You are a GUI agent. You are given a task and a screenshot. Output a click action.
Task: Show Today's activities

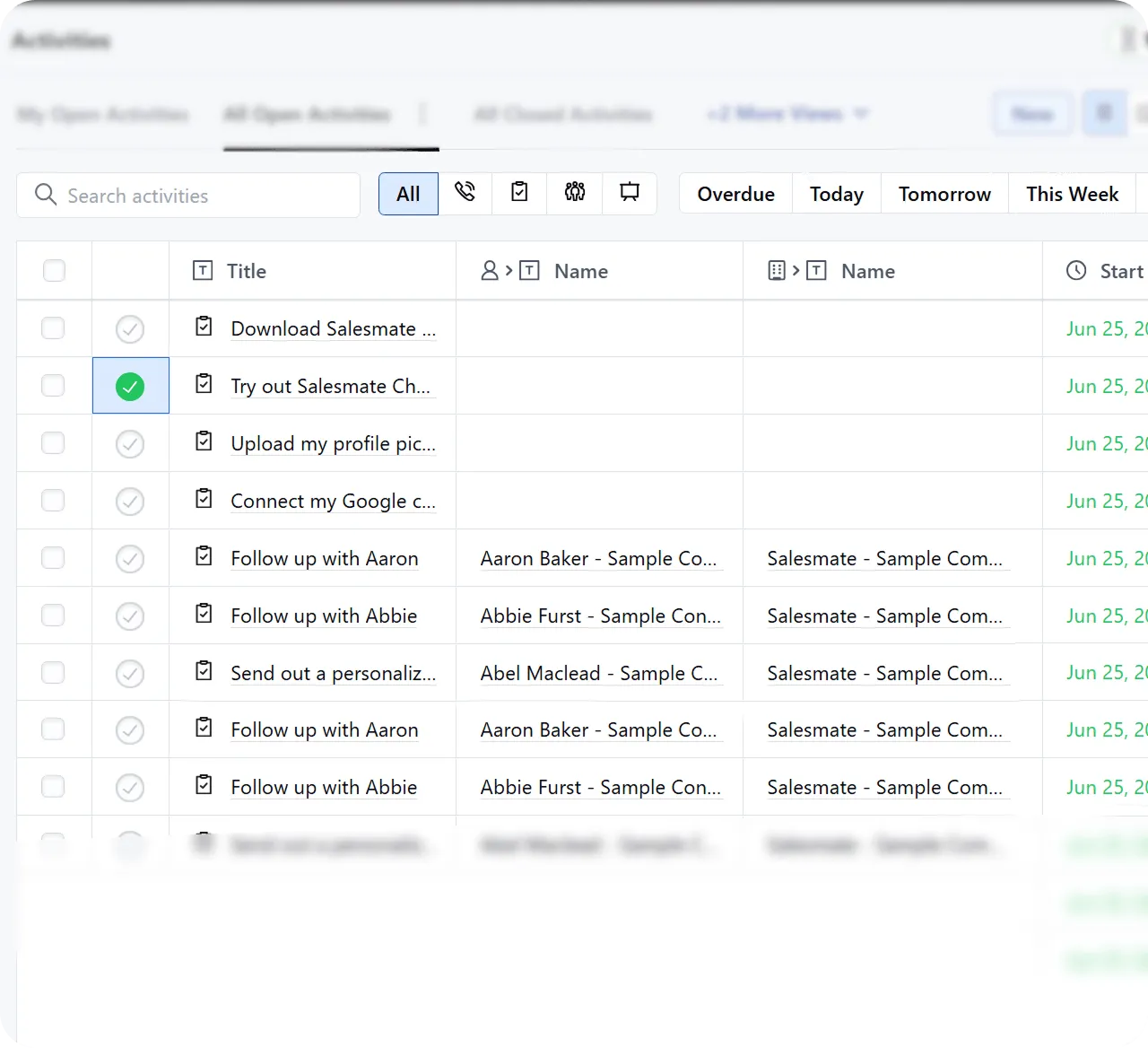(x=837, y=194)
